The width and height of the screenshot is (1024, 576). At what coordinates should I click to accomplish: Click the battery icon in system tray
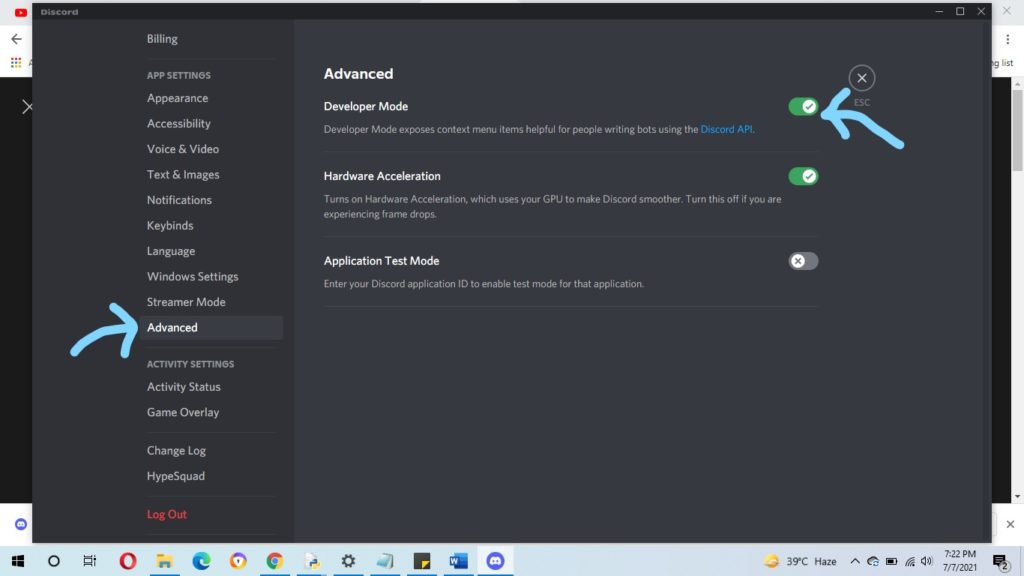pyautogui.click(x=891, y=561)
